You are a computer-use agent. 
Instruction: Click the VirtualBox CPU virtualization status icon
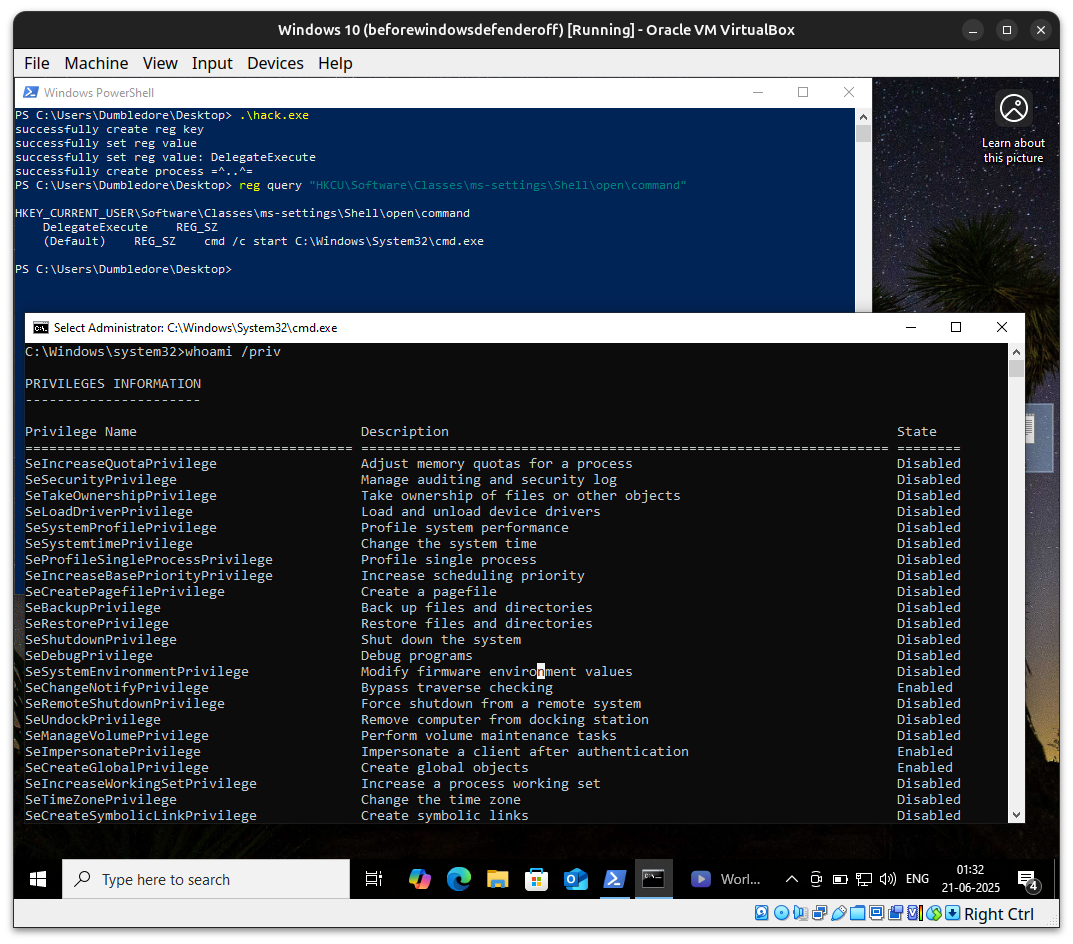click(915, 913)
